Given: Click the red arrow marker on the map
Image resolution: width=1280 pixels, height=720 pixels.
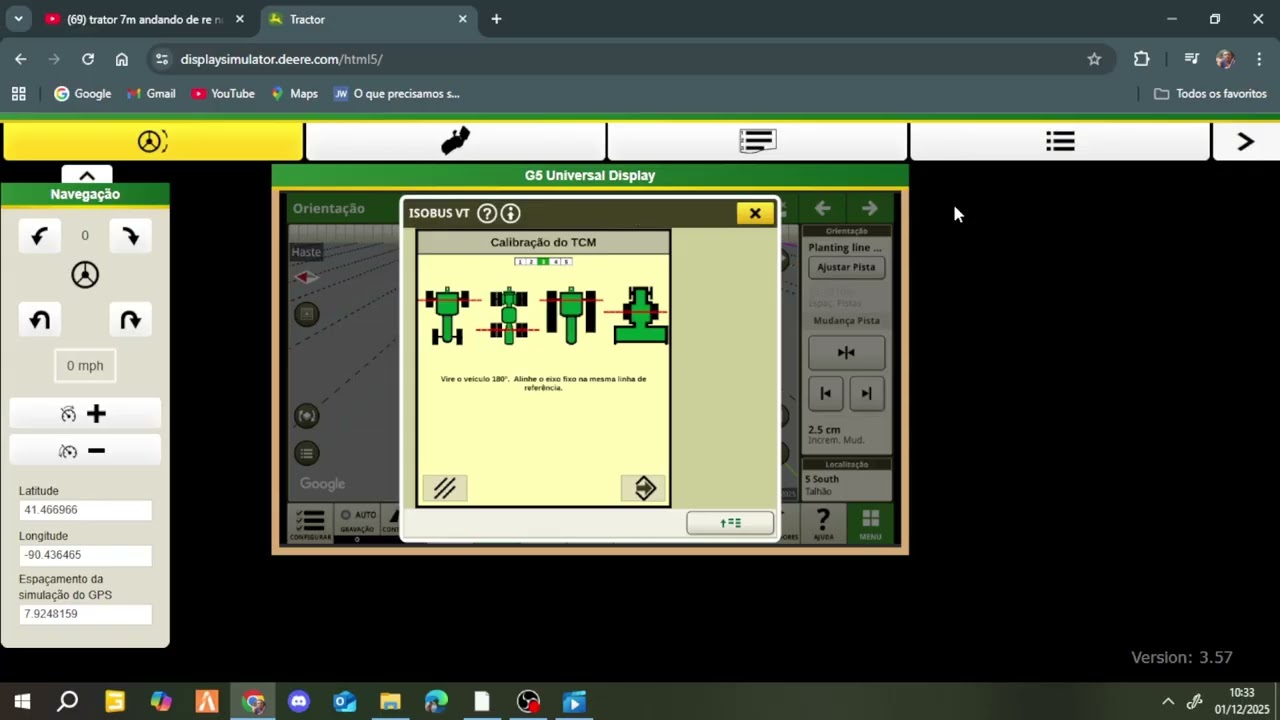Looking at the screenshot, I should pyautogui.click(x=306, y=277).
